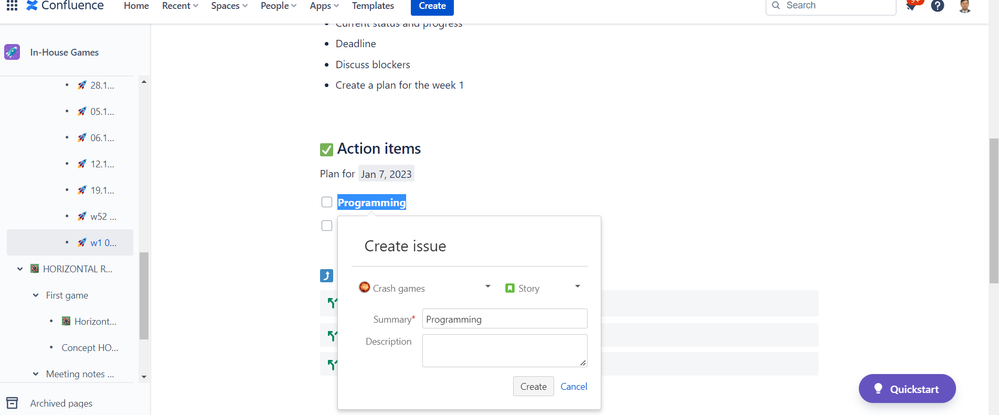
Task: Click the In-House Games space icon
Action: tap(12, 52)
